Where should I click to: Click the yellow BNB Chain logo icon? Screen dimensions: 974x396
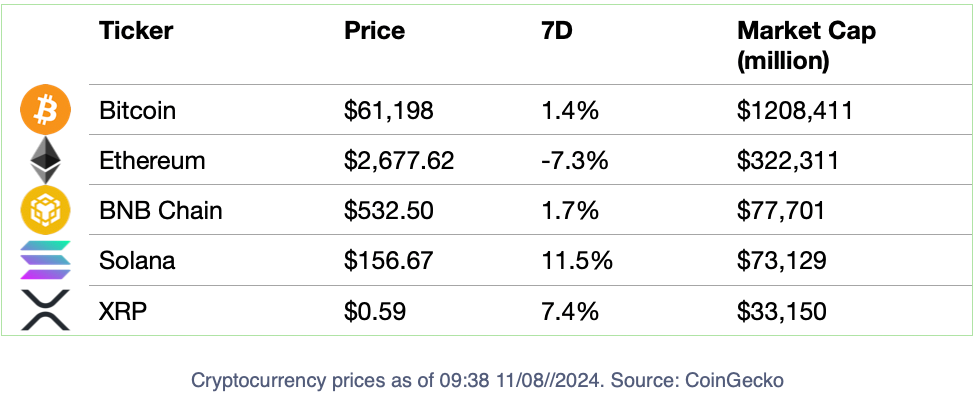[46, 210]
